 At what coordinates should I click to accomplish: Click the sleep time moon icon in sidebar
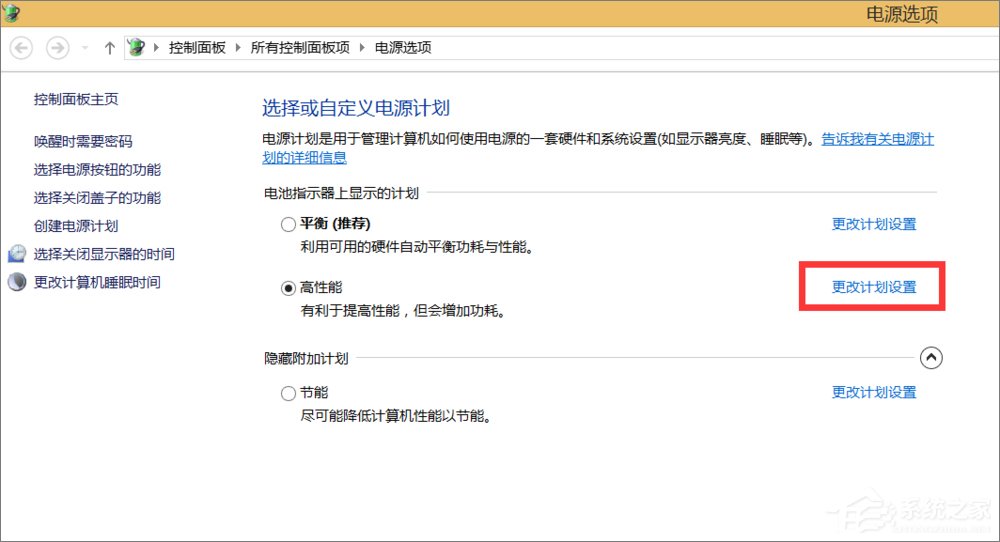click(x=17, y=282)
